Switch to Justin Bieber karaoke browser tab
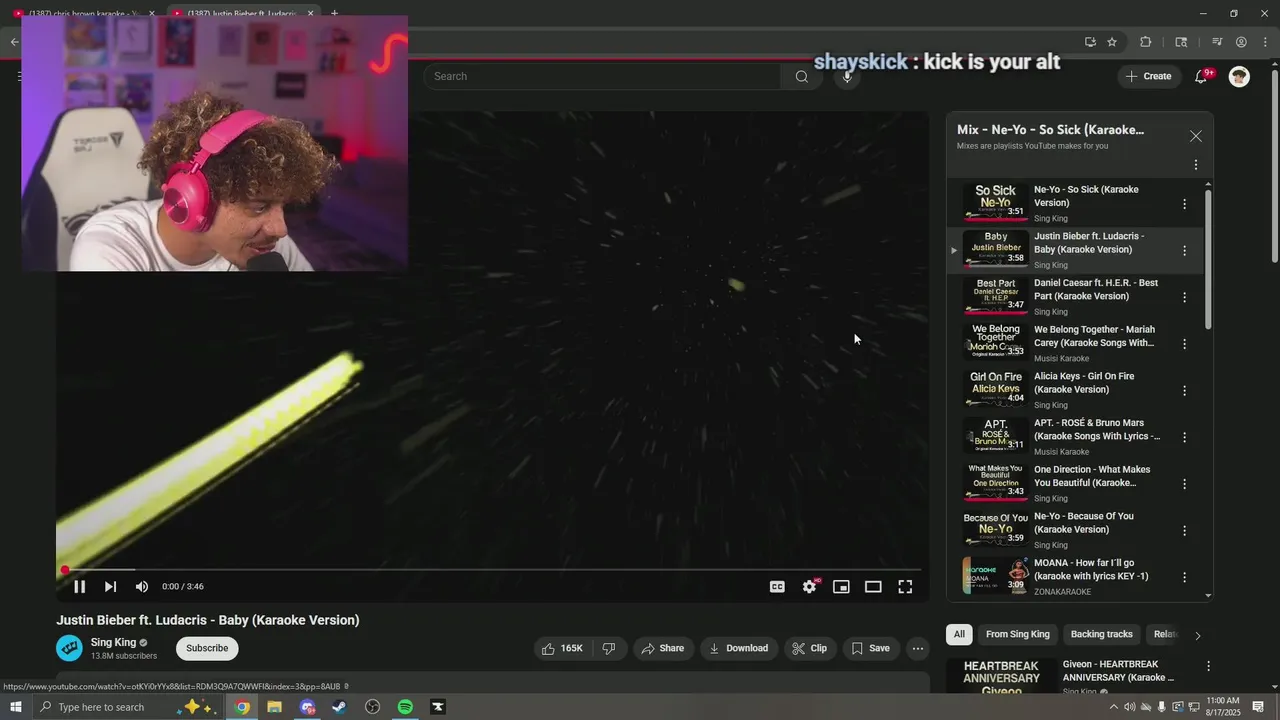This screenshot has height=720, width=1280. coord(240,13)
